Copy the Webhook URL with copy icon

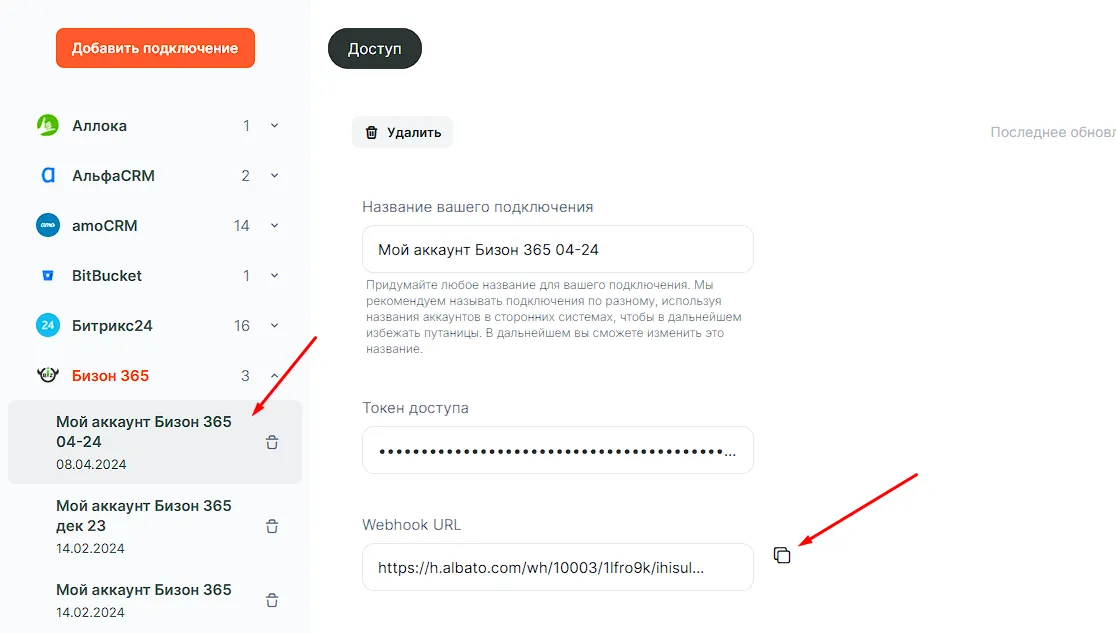[782, 555]
